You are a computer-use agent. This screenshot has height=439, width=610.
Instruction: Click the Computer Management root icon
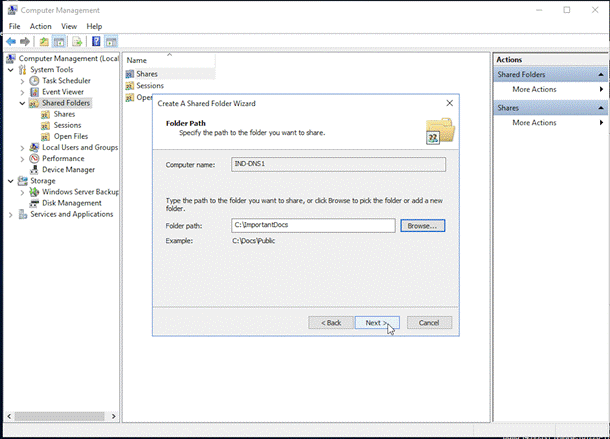point(11,58)
